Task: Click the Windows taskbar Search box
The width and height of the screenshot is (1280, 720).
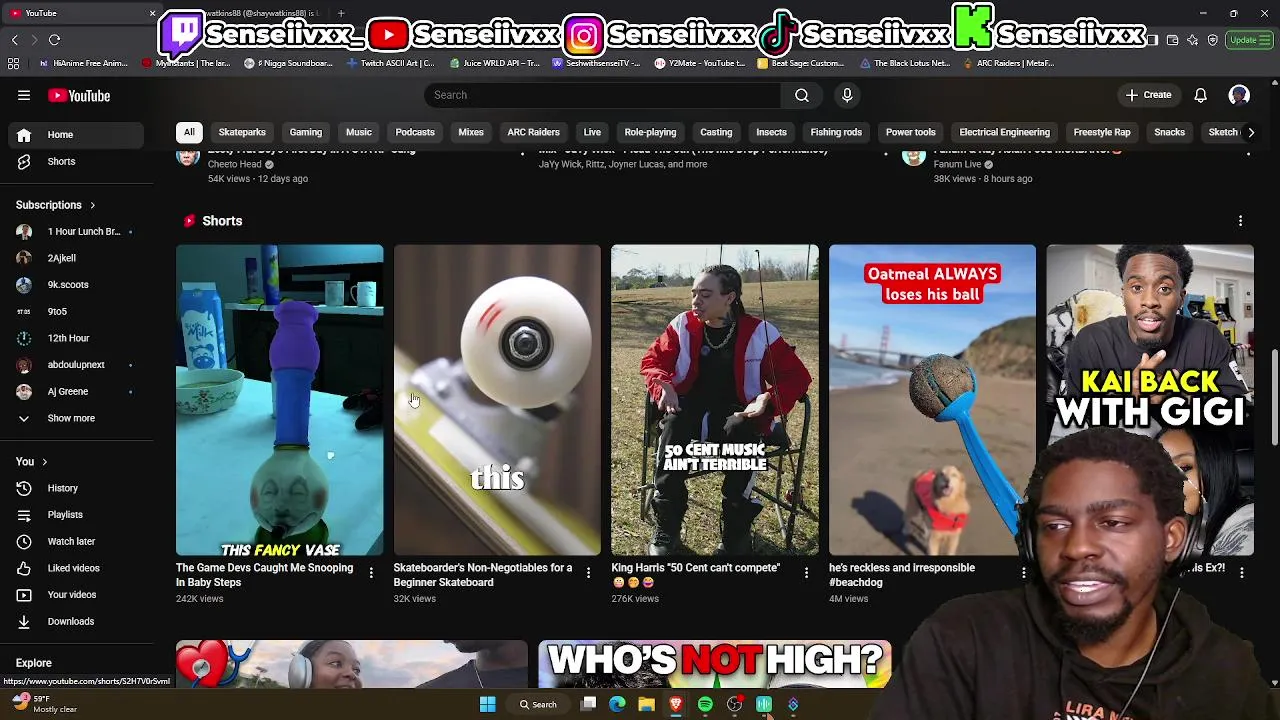Action: point(537,704)
